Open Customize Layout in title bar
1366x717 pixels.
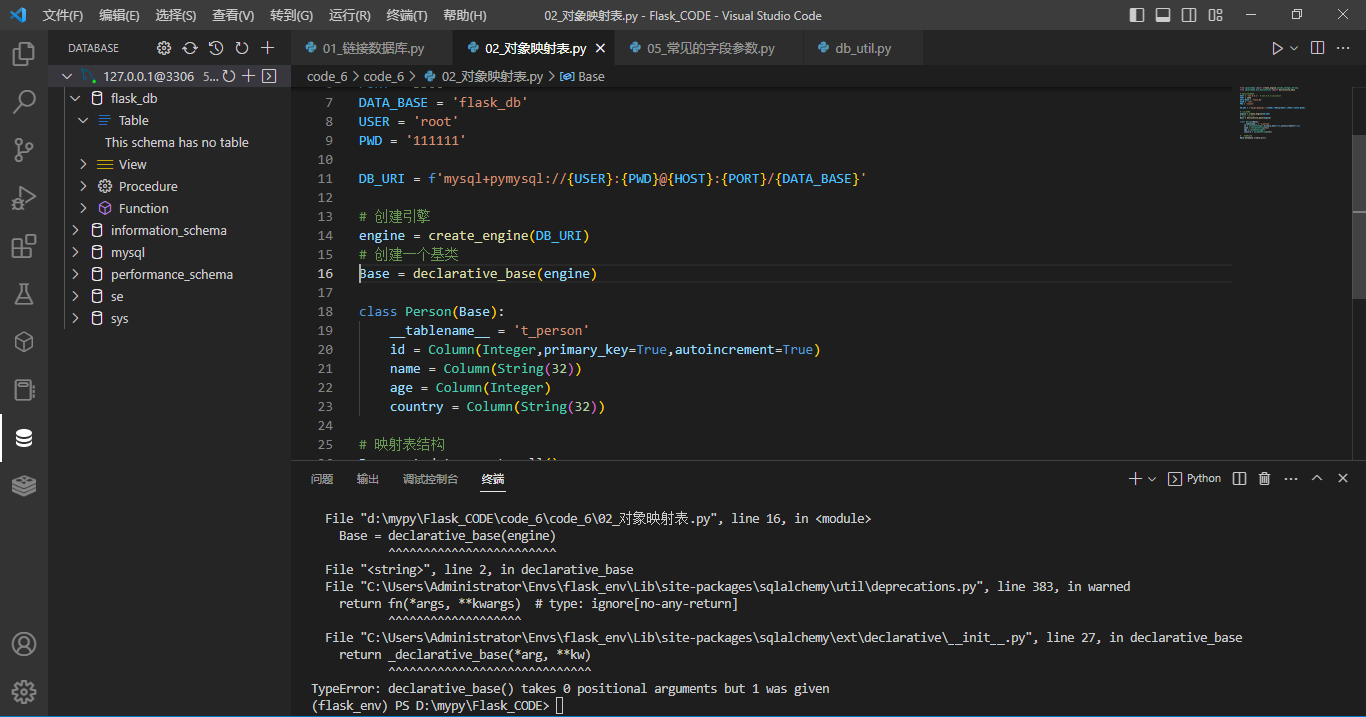[x=1215, y=15]
